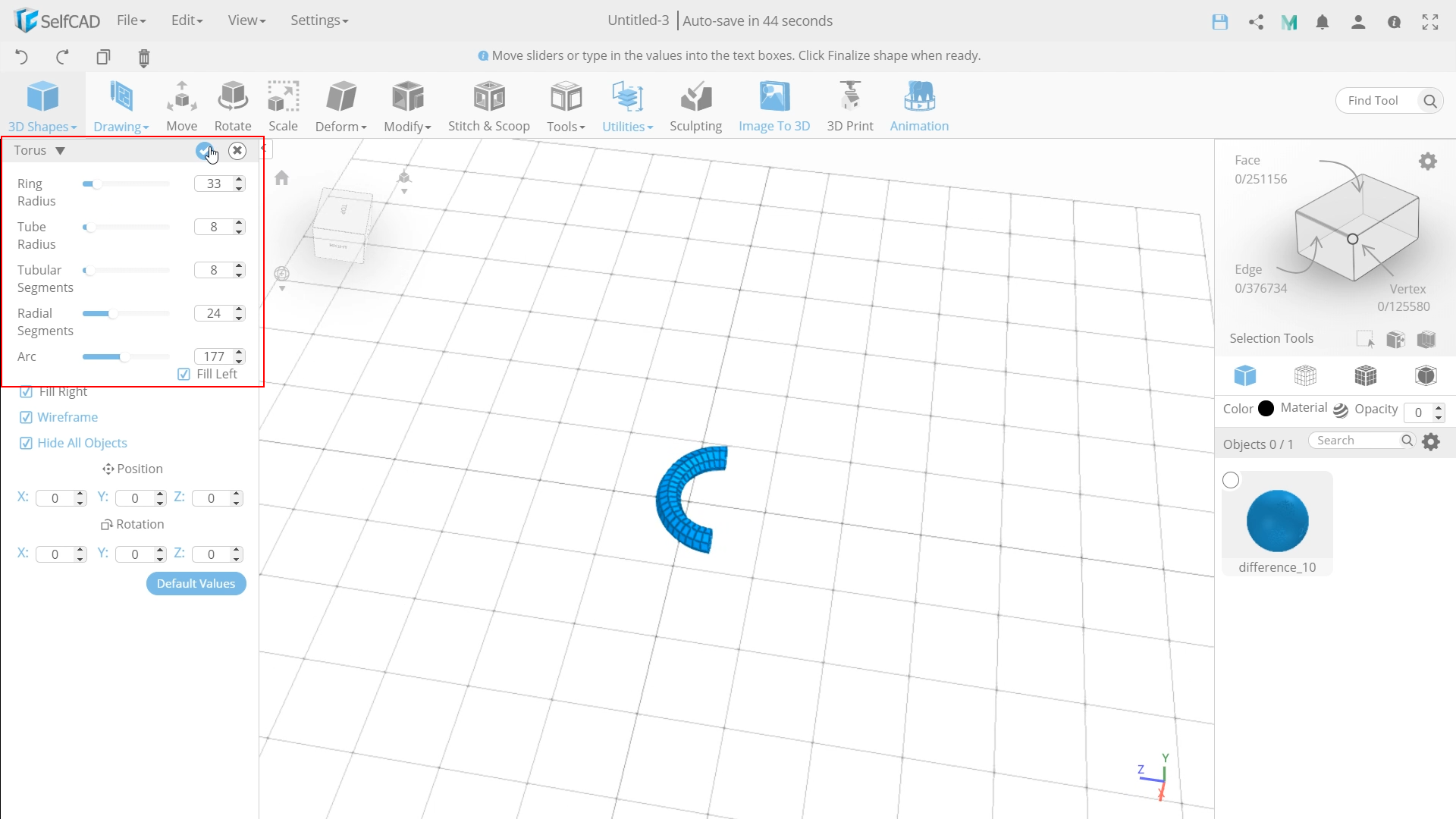1456x819 pixels.
Task: Adjust the Arc slider
Action: (126, 356)
